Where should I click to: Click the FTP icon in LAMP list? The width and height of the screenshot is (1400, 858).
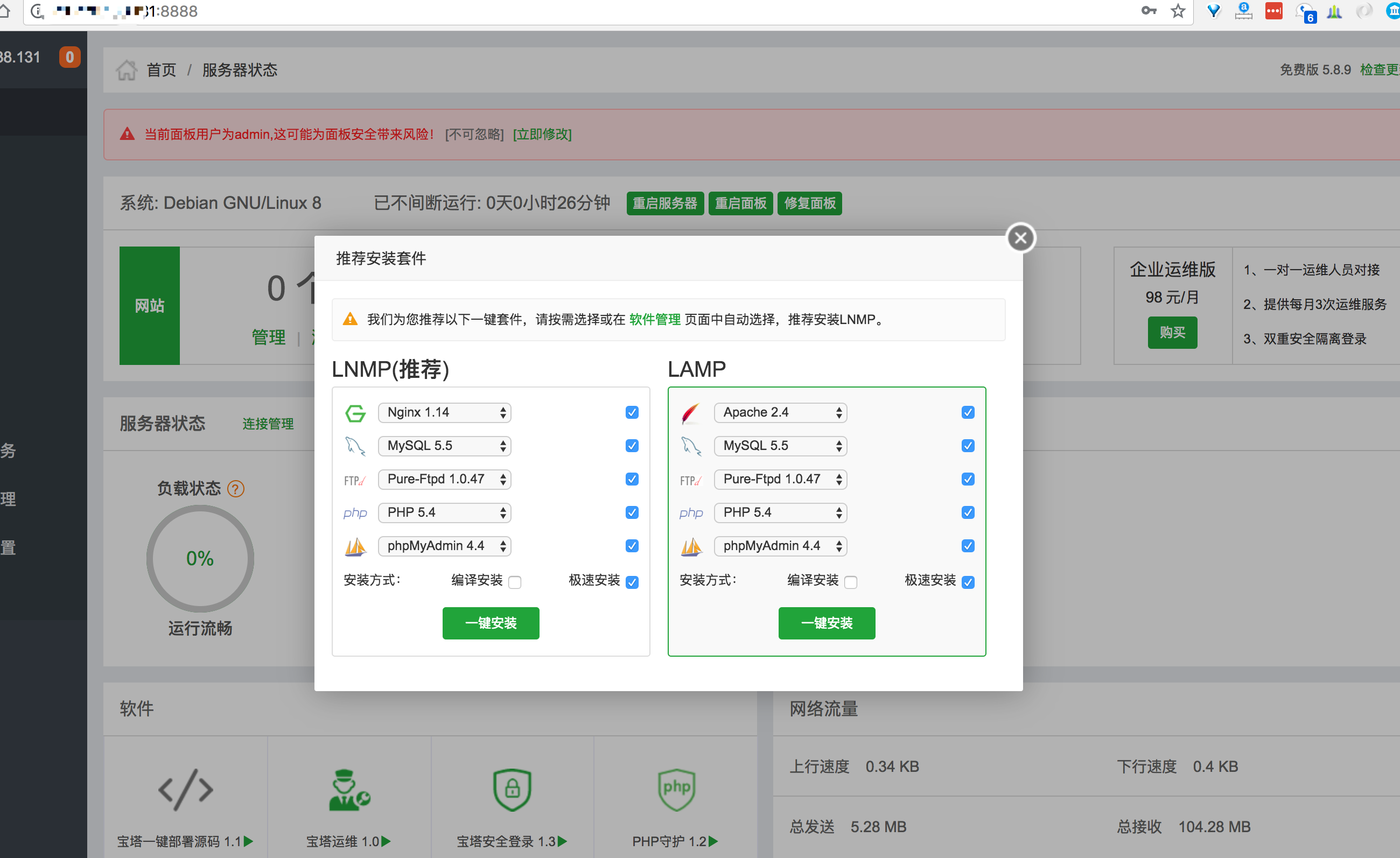690,480
